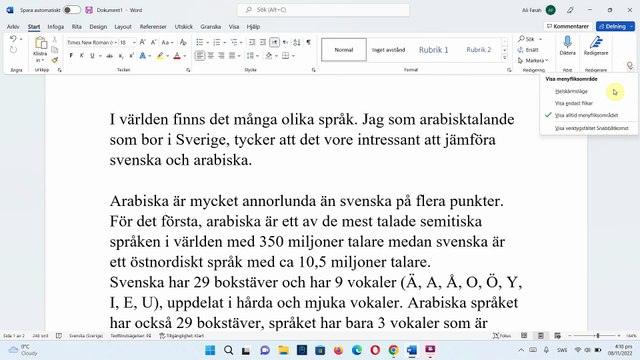
Task: Open the Design ribbon tab
Action: (98, 27)
